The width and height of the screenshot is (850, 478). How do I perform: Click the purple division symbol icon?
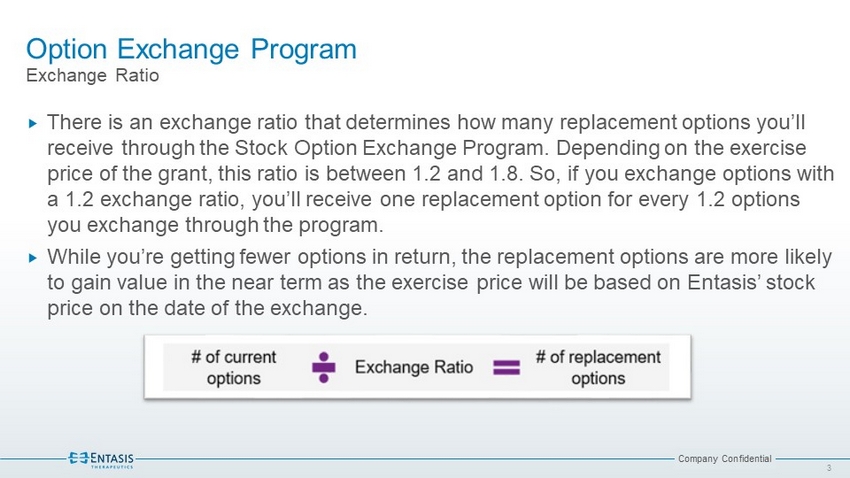(324, 367)
